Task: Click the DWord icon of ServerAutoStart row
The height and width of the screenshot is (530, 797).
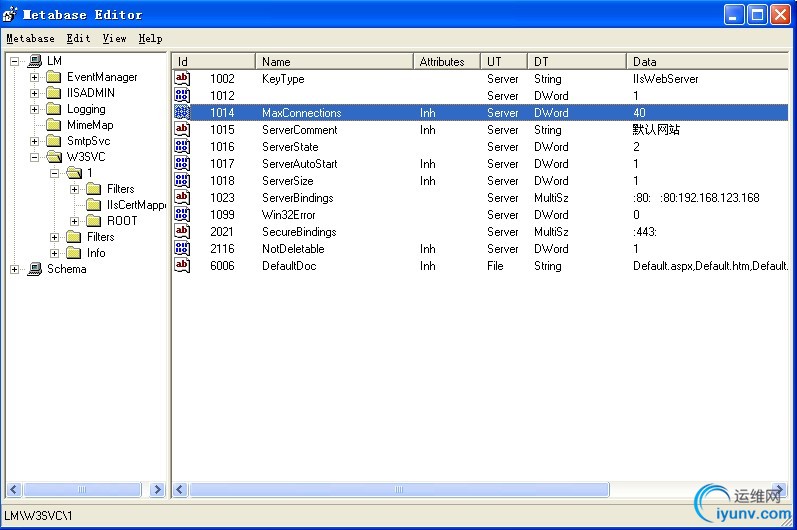Action: click(182, 164)
